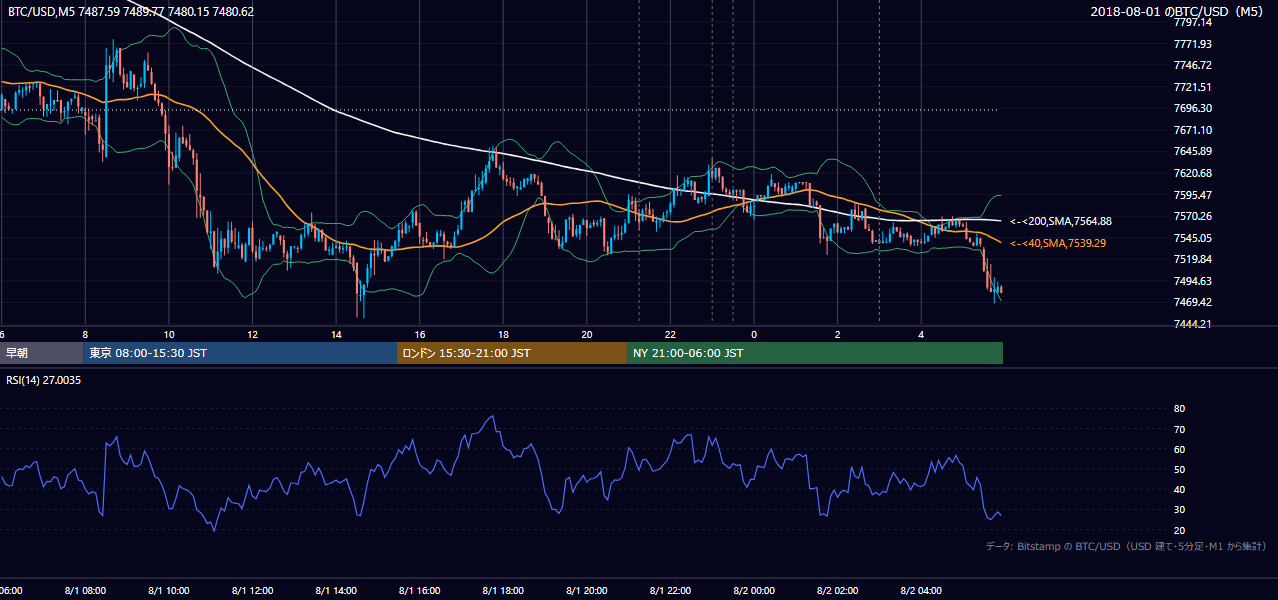Screen dimensions: 1278x600
Task: Click price axis value 7746.72
Action: coord(1193,65)
